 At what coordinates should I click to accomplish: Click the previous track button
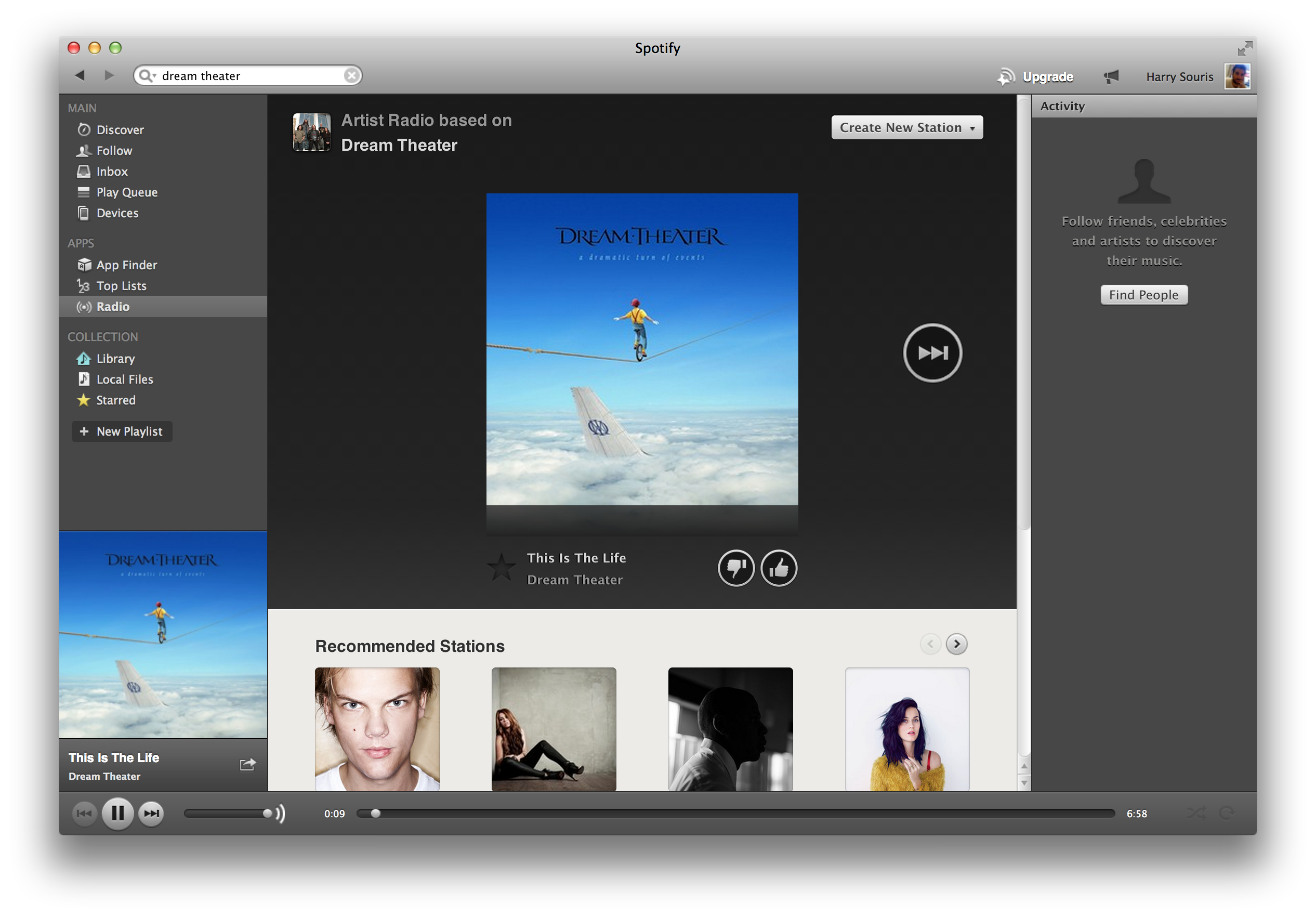pyautogui.click(x=84, y=813)
